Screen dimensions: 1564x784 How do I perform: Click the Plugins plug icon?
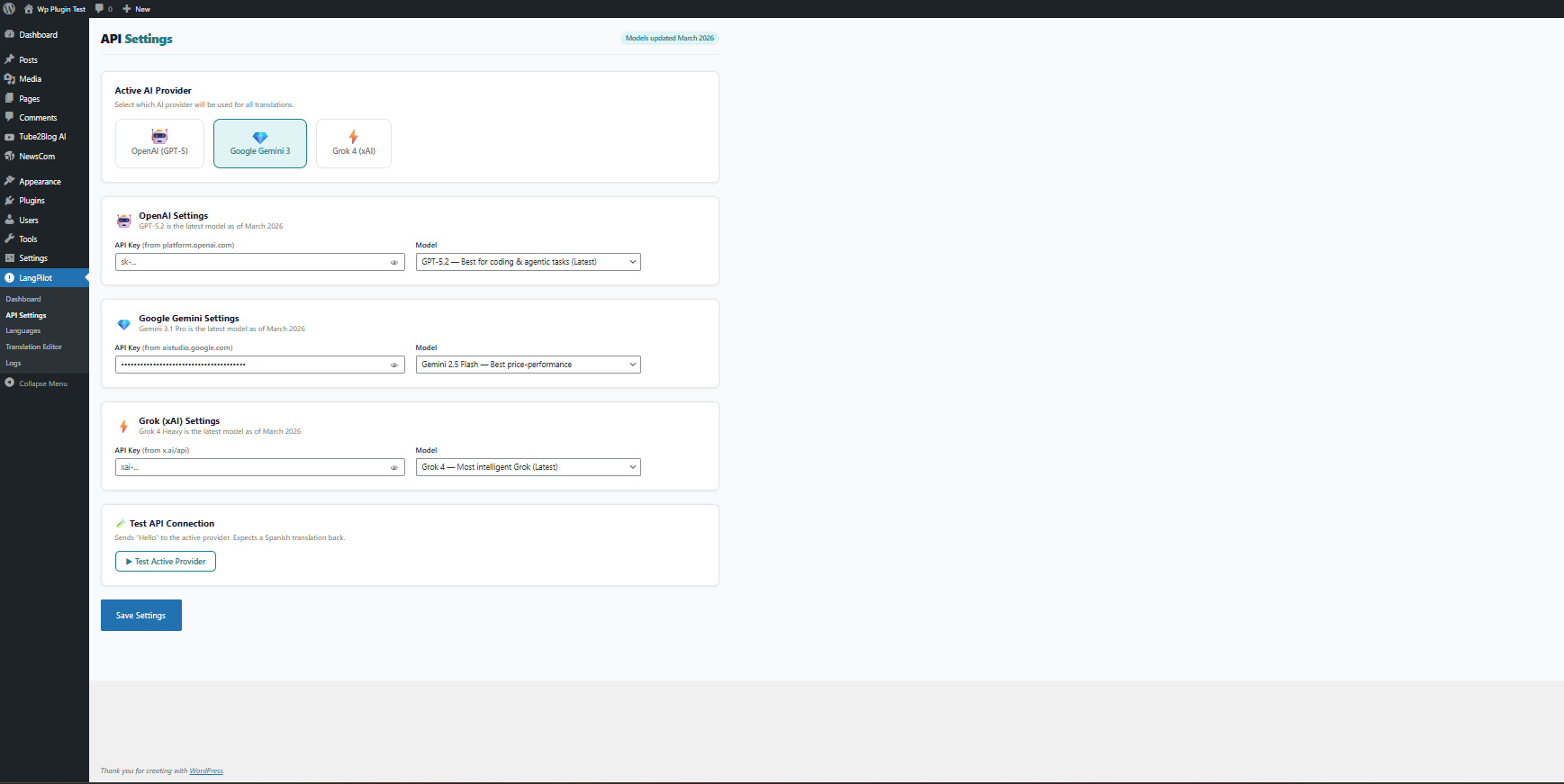point(10,201)
